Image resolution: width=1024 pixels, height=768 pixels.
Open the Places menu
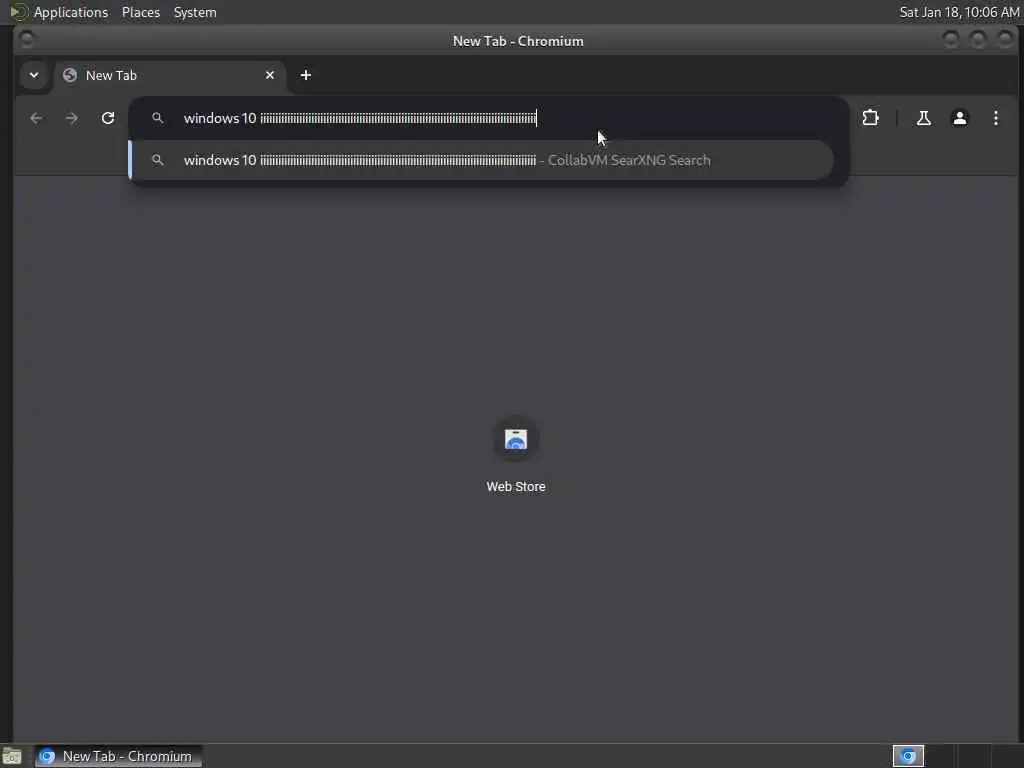(141, 12)
